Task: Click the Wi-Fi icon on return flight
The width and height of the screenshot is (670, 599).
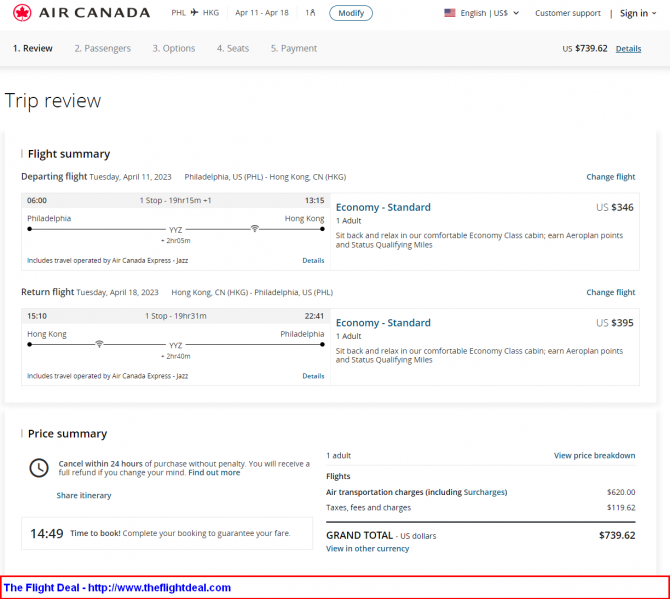Action: tap(99, 344)
